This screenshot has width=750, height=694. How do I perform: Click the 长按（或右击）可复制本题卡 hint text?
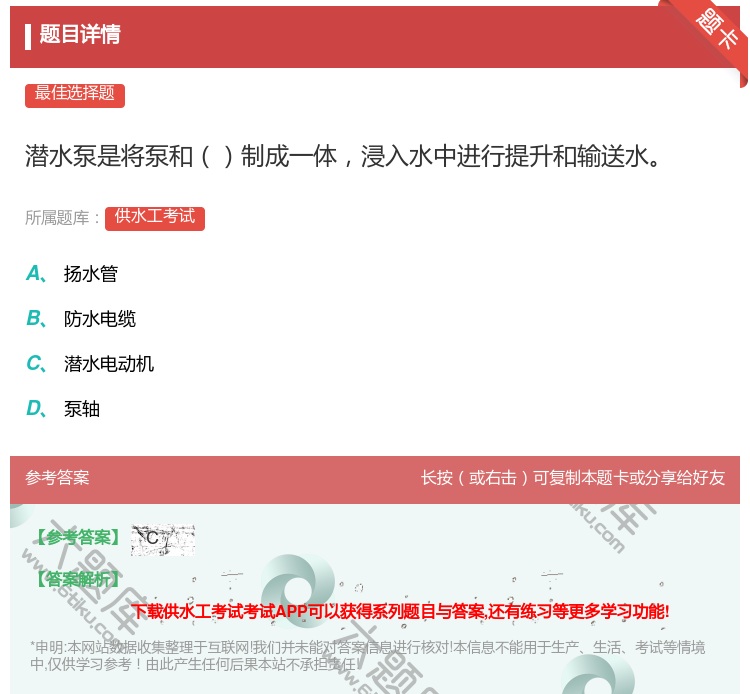(573, 478)
